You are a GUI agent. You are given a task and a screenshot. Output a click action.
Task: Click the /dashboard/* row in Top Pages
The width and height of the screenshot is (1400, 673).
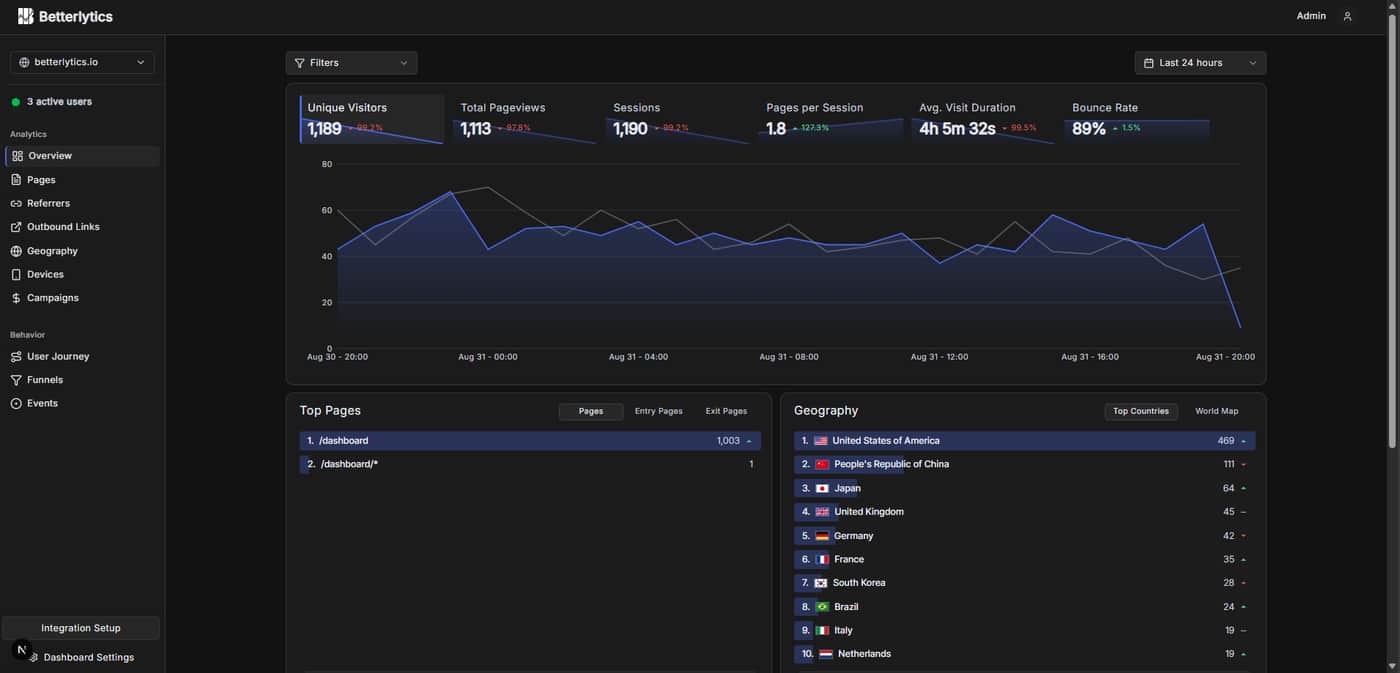pos(530,464)
